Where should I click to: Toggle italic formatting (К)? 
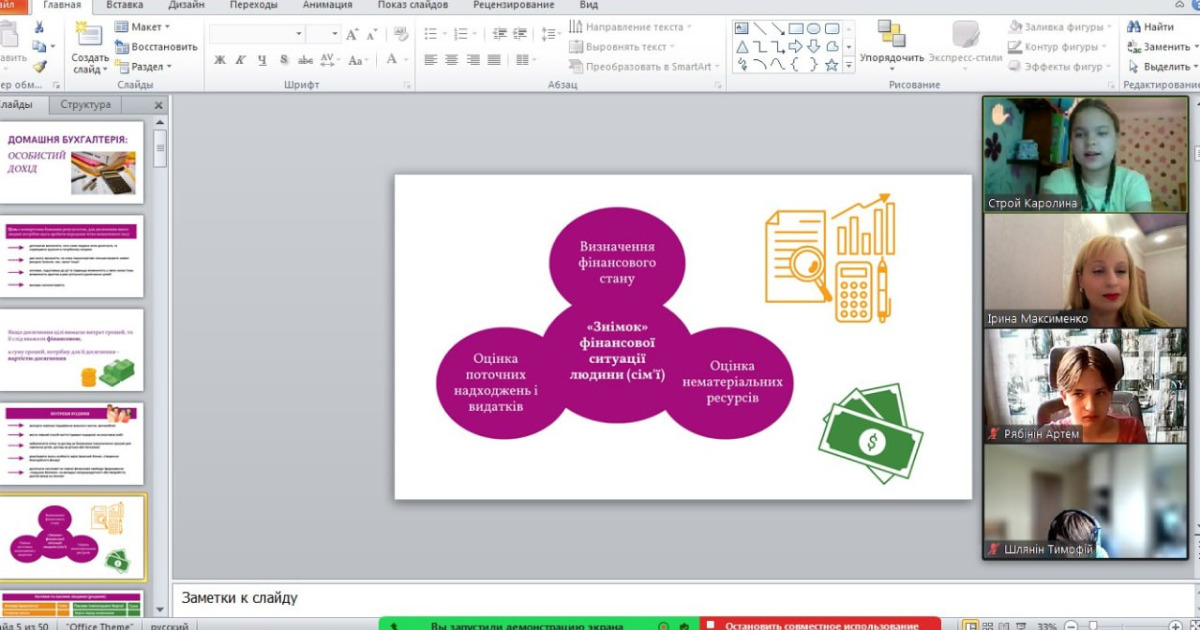click(241, 60)
